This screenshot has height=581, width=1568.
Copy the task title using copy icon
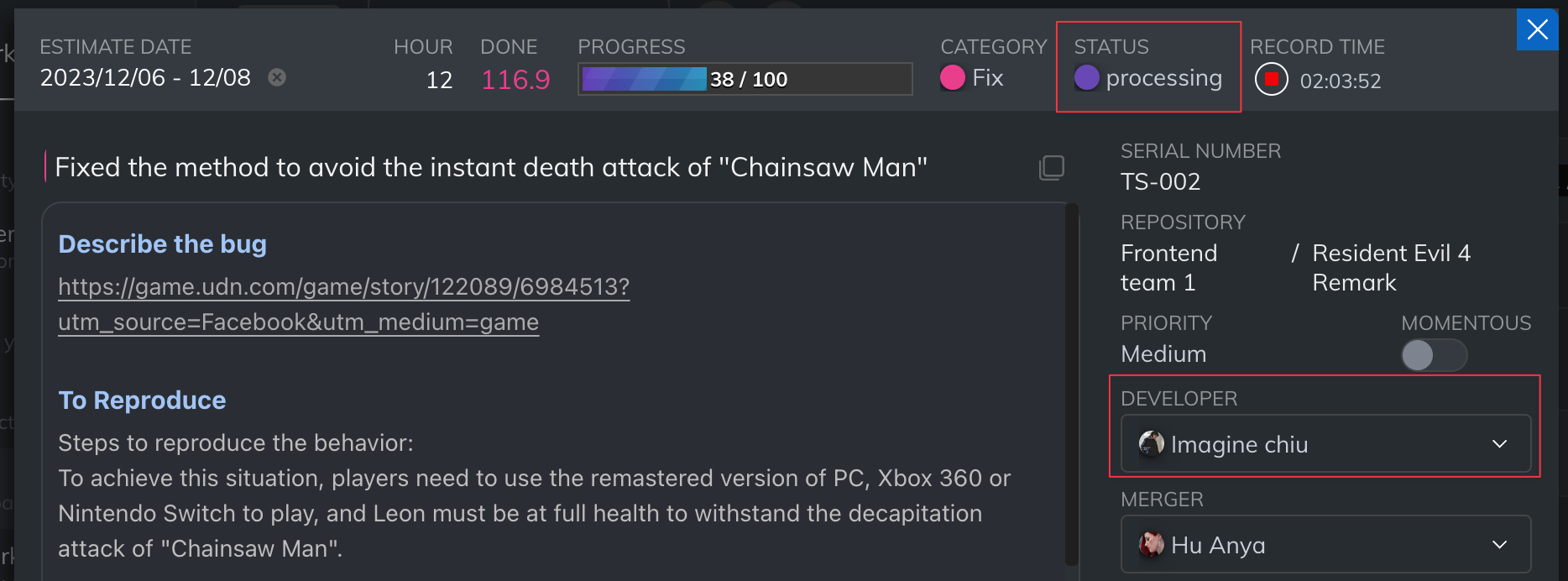point(1051,168)
